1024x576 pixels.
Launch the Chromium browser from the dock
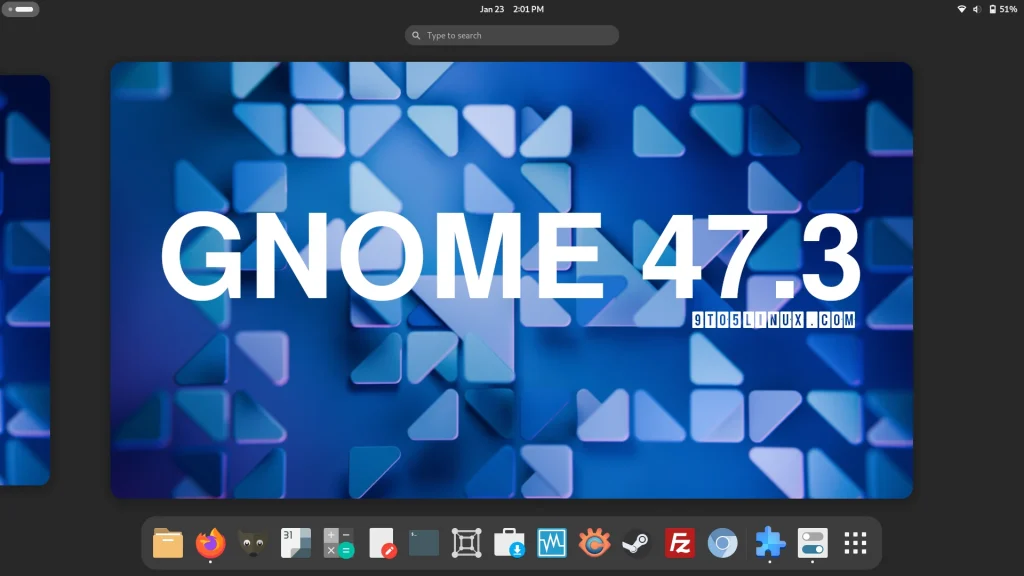tap(722, 543)
